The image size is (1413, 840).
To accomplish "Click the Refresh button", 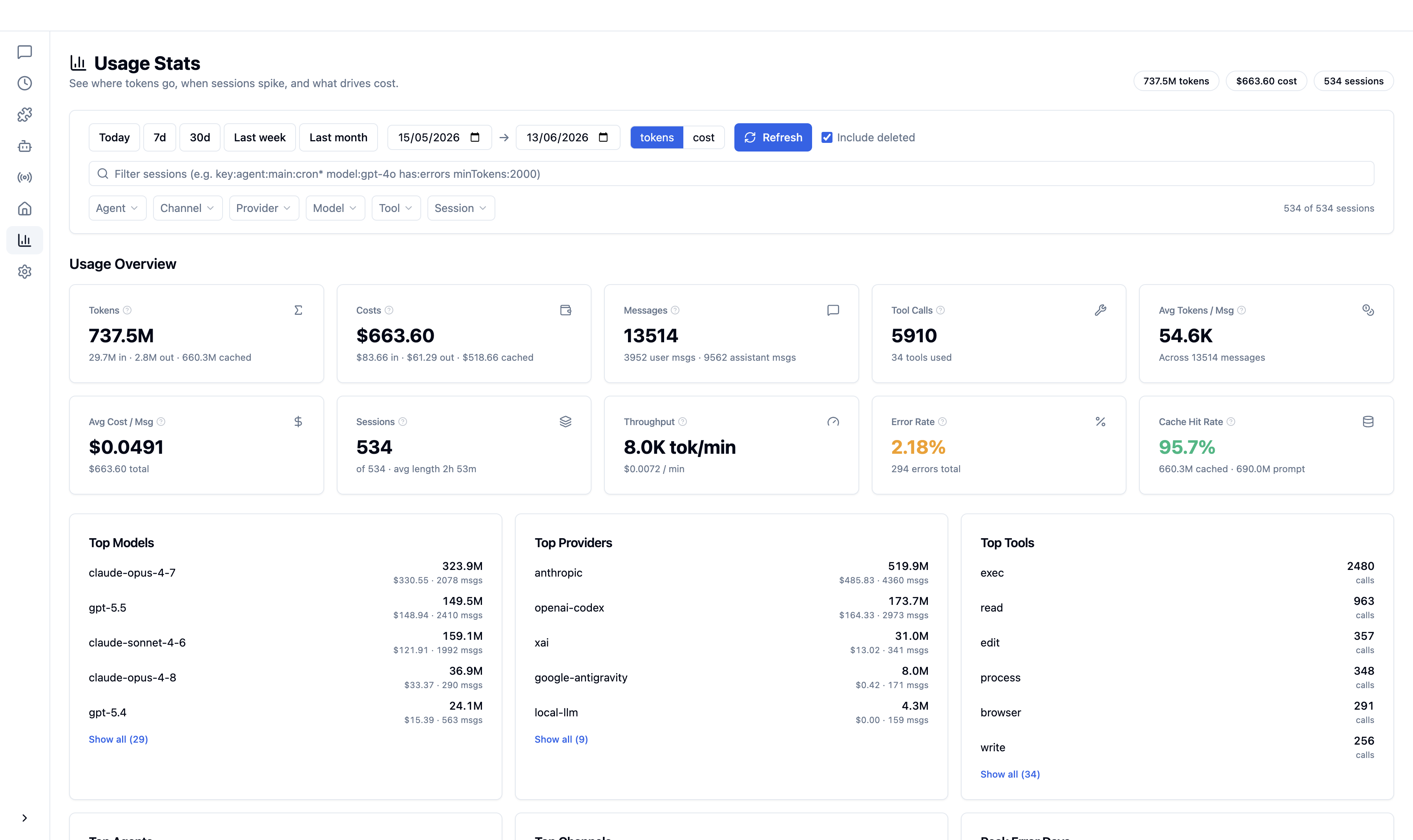I will click(x=772, y=137).
